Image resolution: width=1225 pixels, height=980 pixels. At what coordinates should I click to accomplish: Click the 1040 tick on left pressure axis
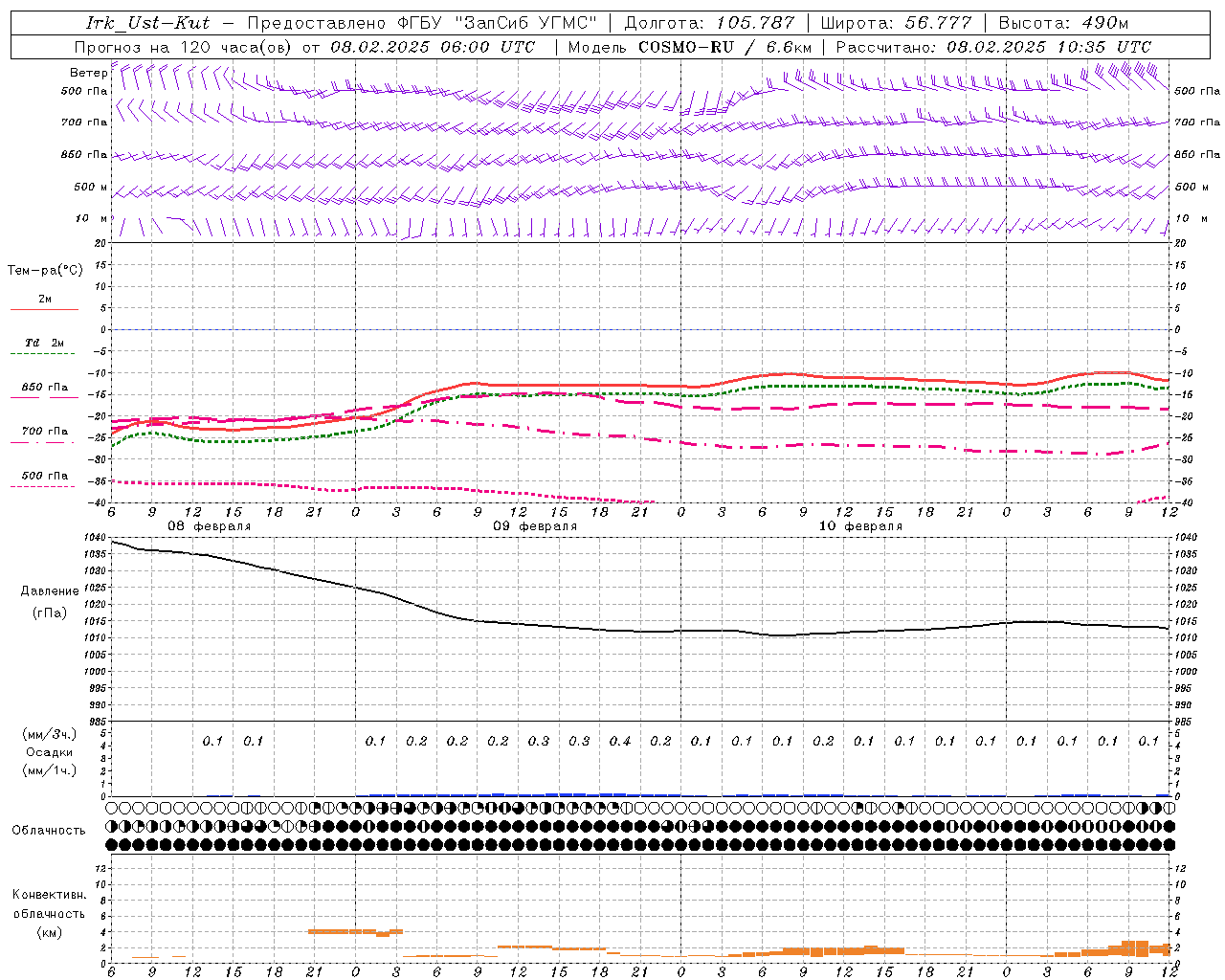(x=97, y=538)
